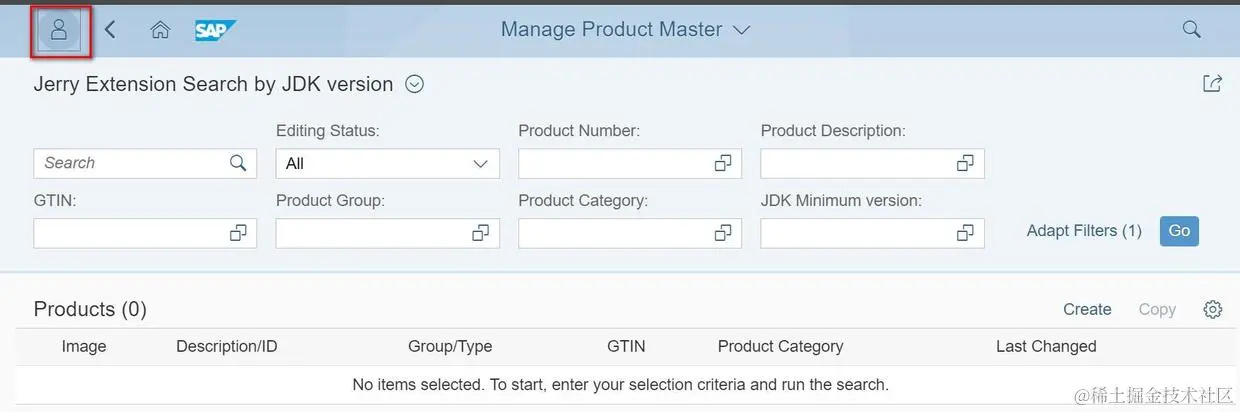Open value help for Product Group
Image resolution: width=1240 pixels, height=412 pixels.
coord(480,233)
